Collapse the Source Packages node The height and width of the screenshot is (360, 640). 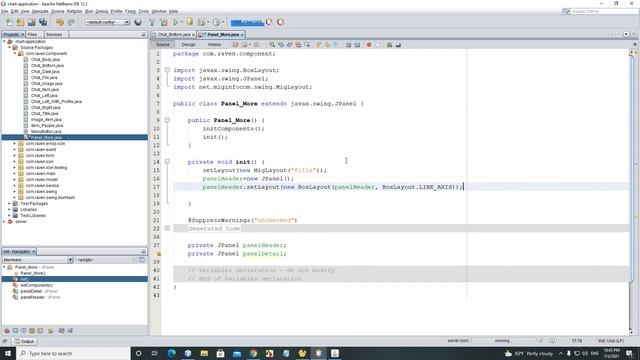[9, 48]
